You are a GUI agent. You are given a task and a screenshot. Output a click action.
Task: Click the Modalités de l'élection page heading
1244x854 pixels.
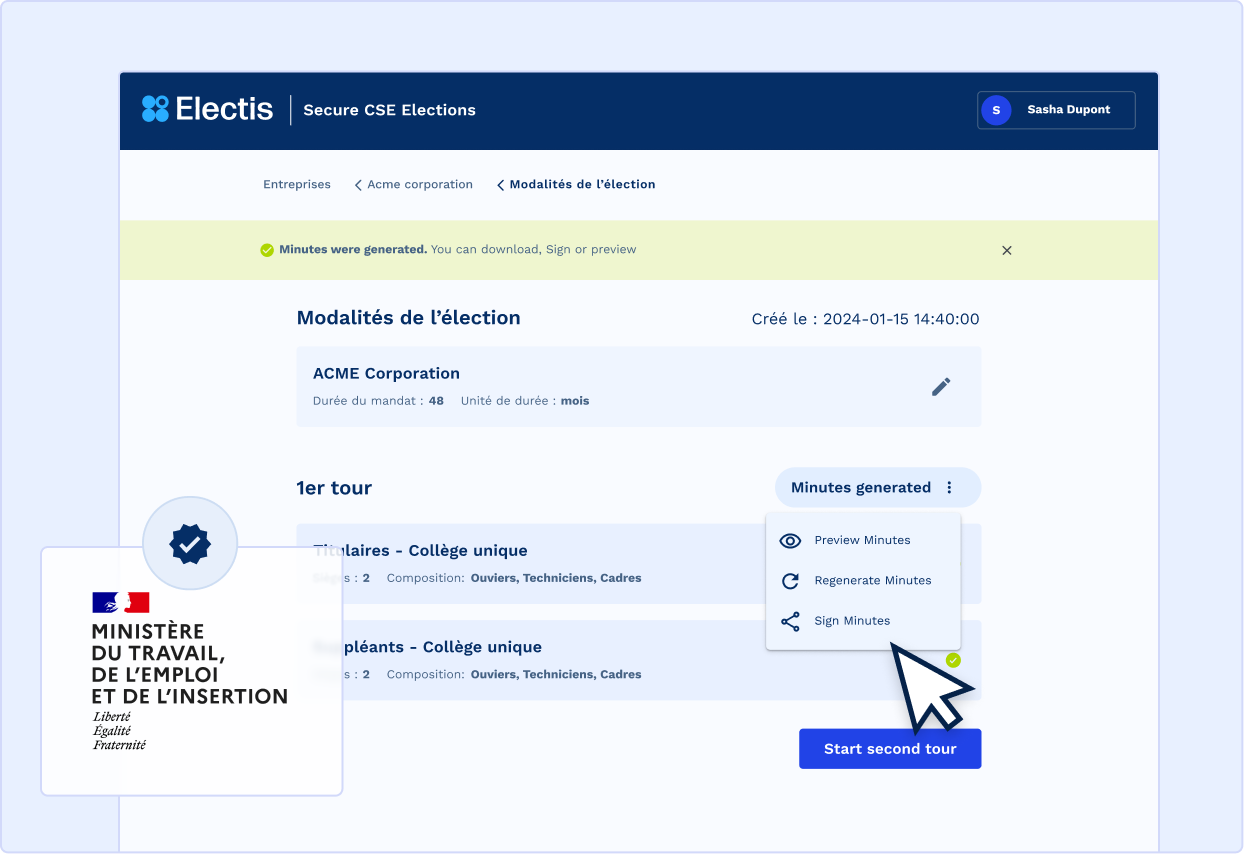click(x=408, y=318)
